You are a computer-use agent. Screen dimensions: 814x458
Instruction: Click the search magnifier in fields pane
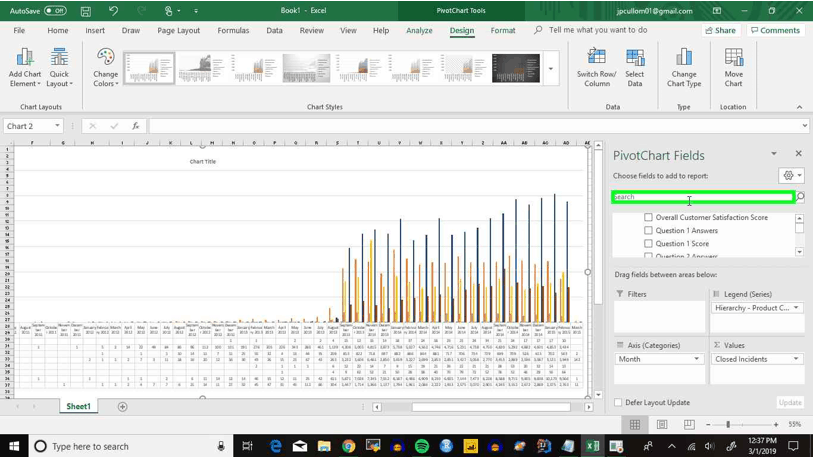click(800, 197)
